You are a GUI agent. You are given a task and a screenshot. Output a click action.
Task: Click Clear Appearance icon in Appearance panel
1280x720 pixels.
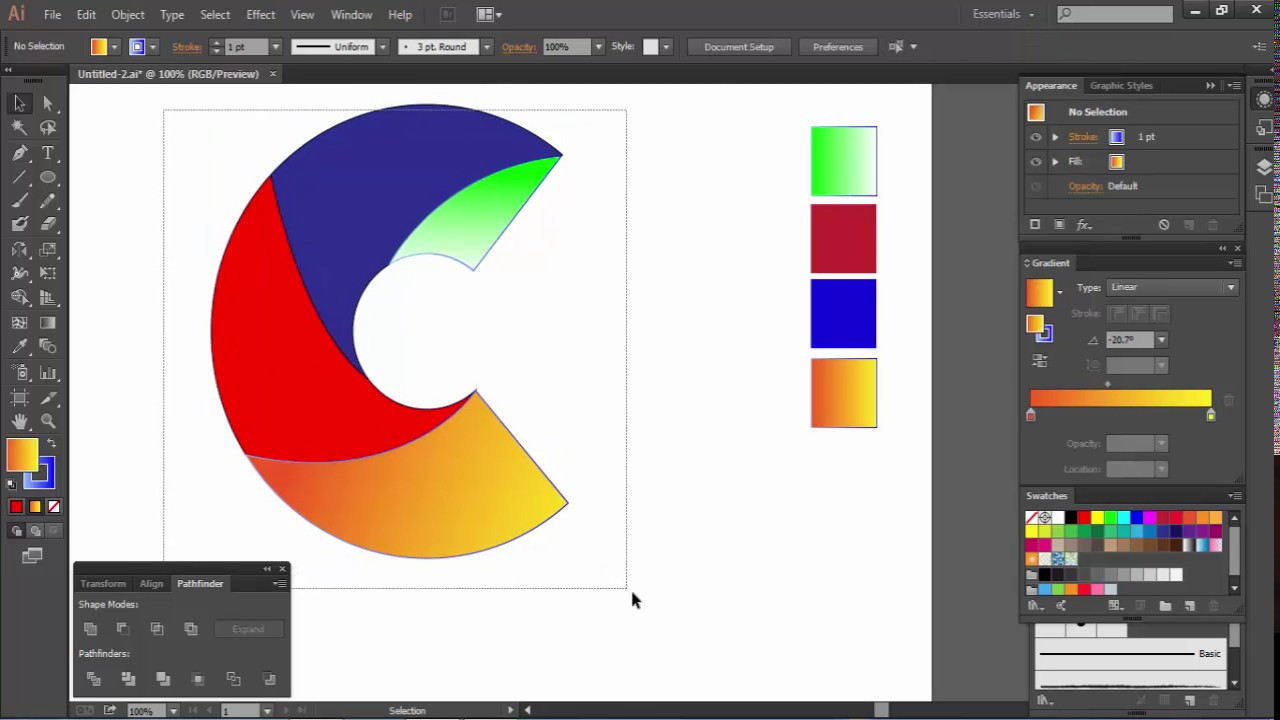click(x=1163, y=225)
